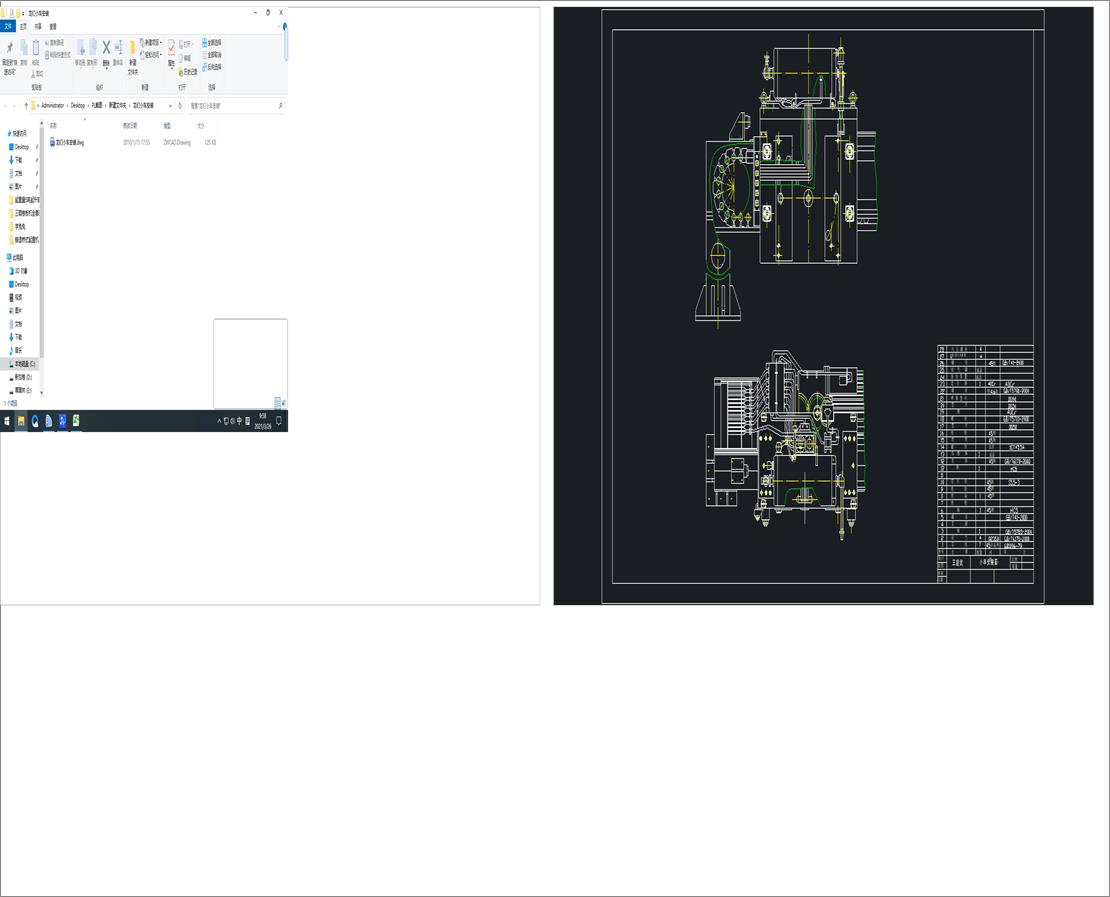Open the Windows Start menu
1110x897 pixels.
(7, 421)
